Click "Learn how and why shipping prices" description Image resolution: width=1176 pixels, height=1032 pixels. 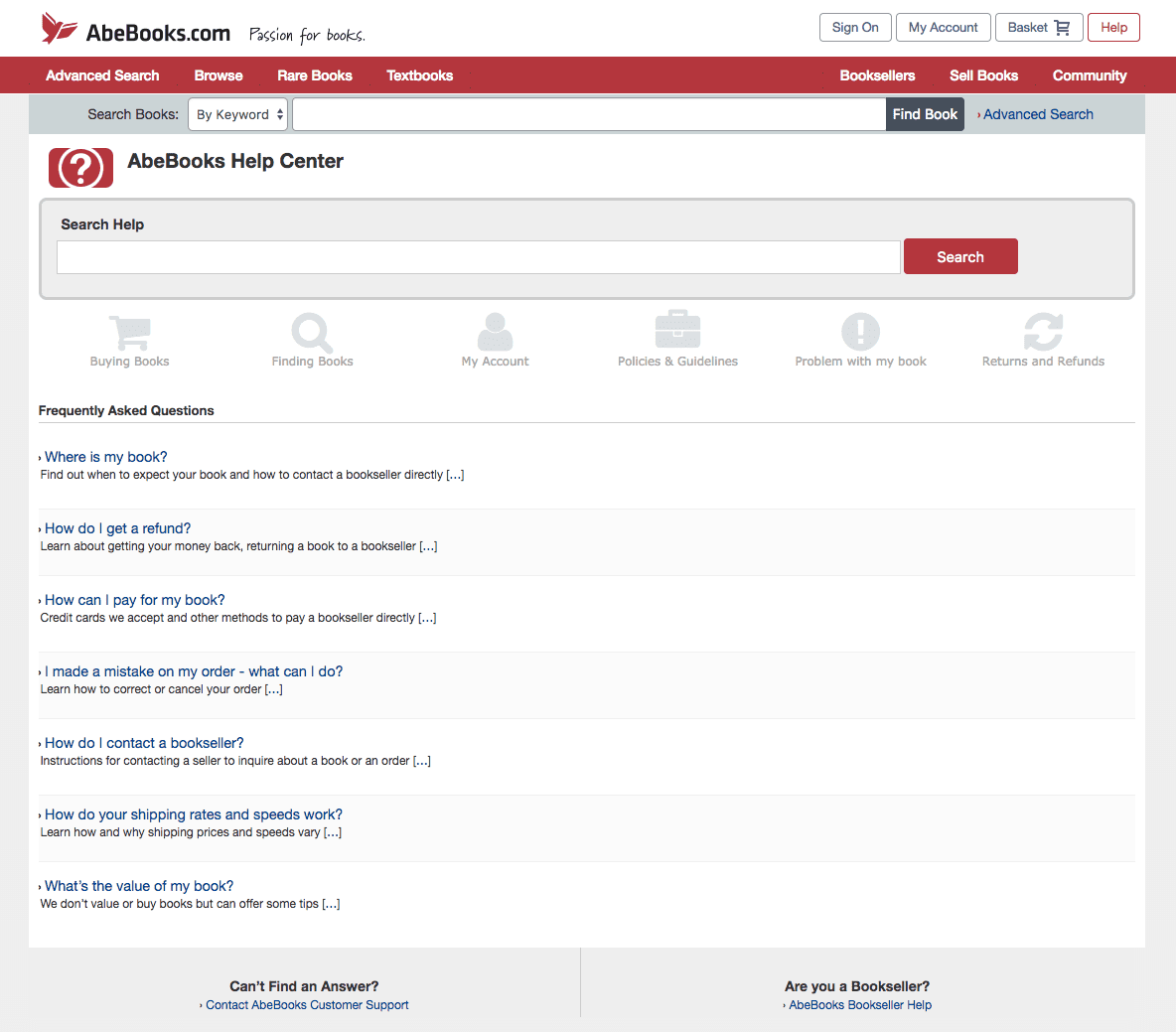(x=191, y=832)
